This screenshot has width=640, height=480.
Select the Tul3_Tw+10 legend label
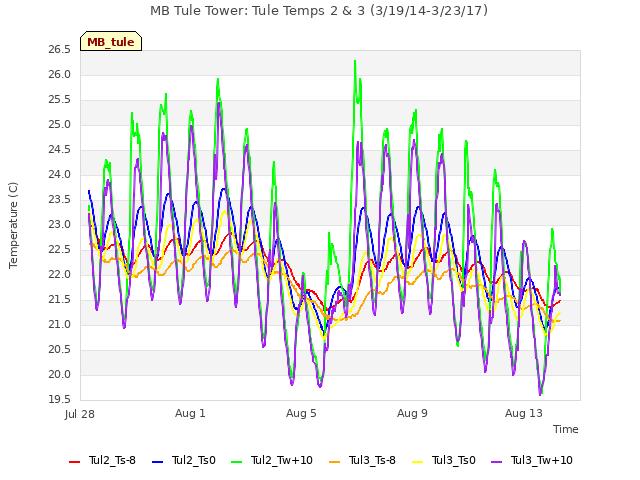tap(542, 460)
